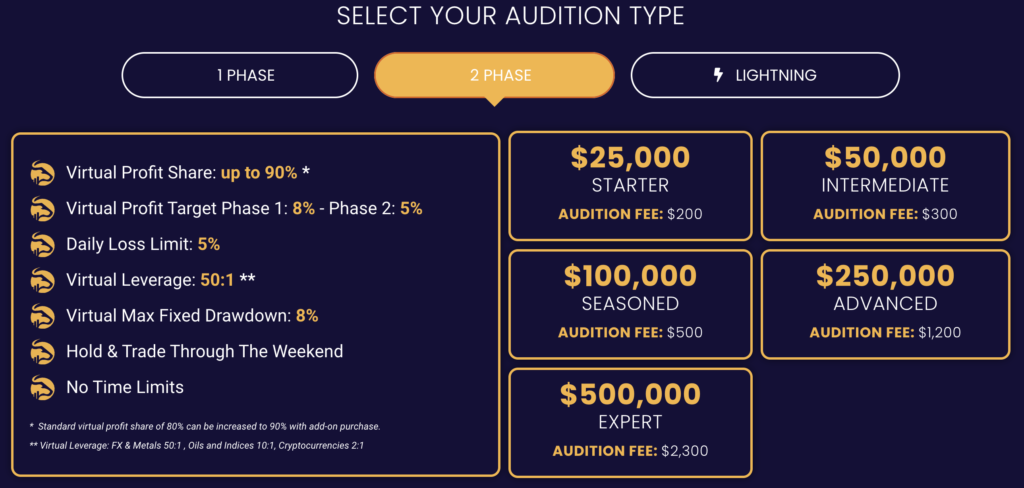Image resolution: width=1024 pixels, height=488 pixels.
Task: Click bull icon beside Virtual Profit Target
Action: click(42, 209)
